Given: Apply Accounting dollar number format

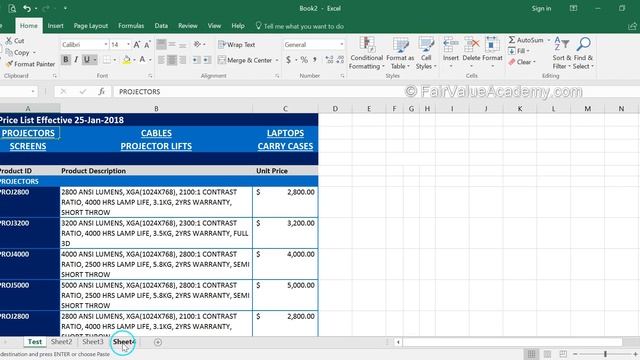Looking at the screenshot, I should point(289,60).
